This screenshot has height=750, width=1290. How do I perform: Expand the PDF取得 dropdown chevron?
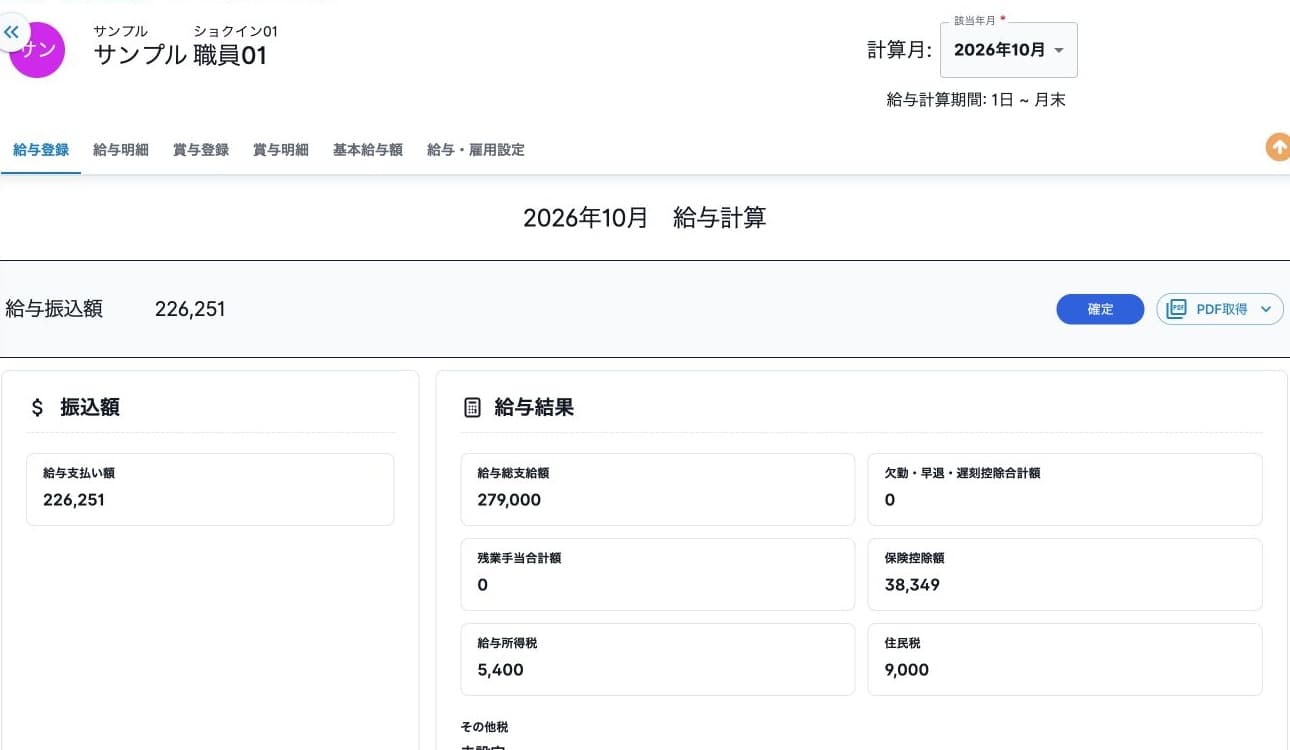(1265, 310)
